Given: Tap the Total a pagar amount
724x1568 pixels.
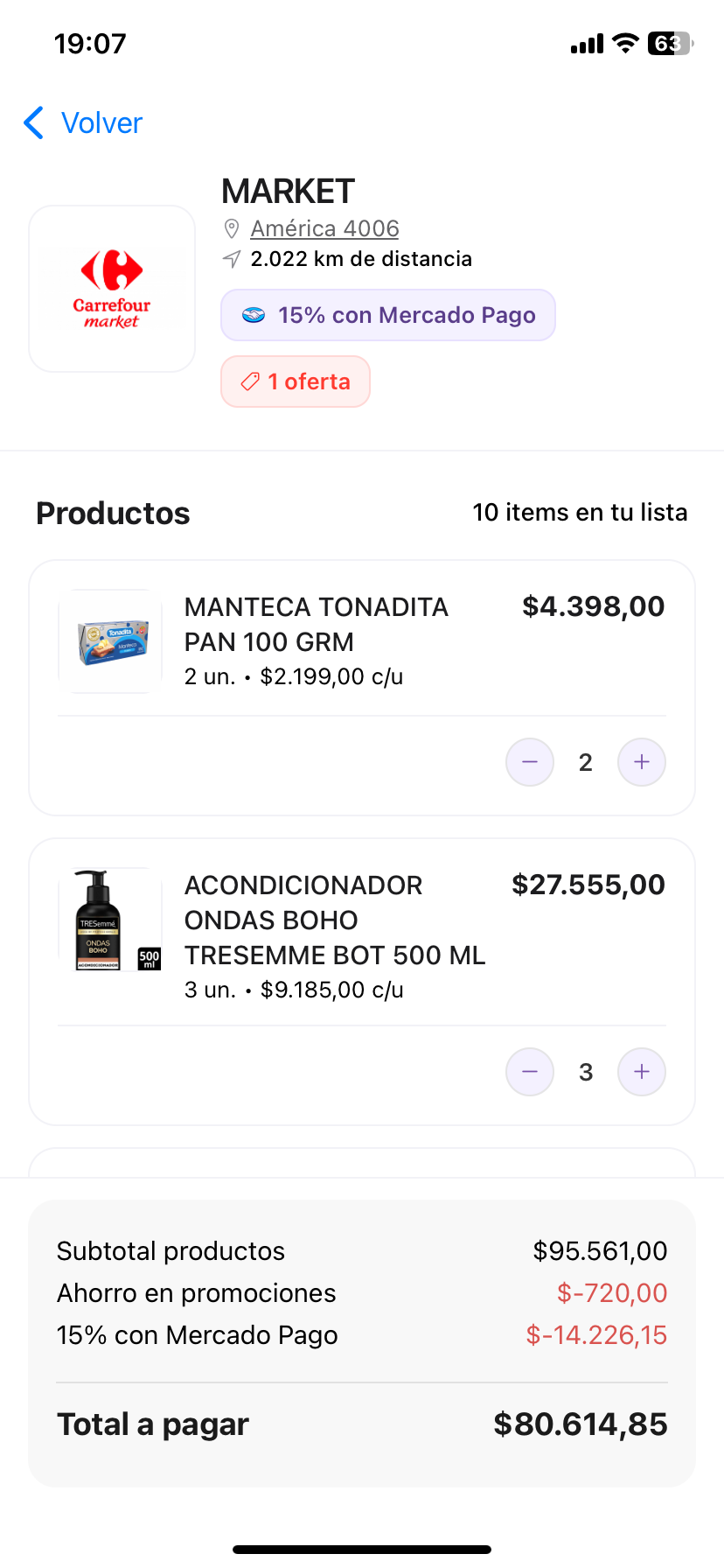Looking at the screenshot, I should [580, 1424].
